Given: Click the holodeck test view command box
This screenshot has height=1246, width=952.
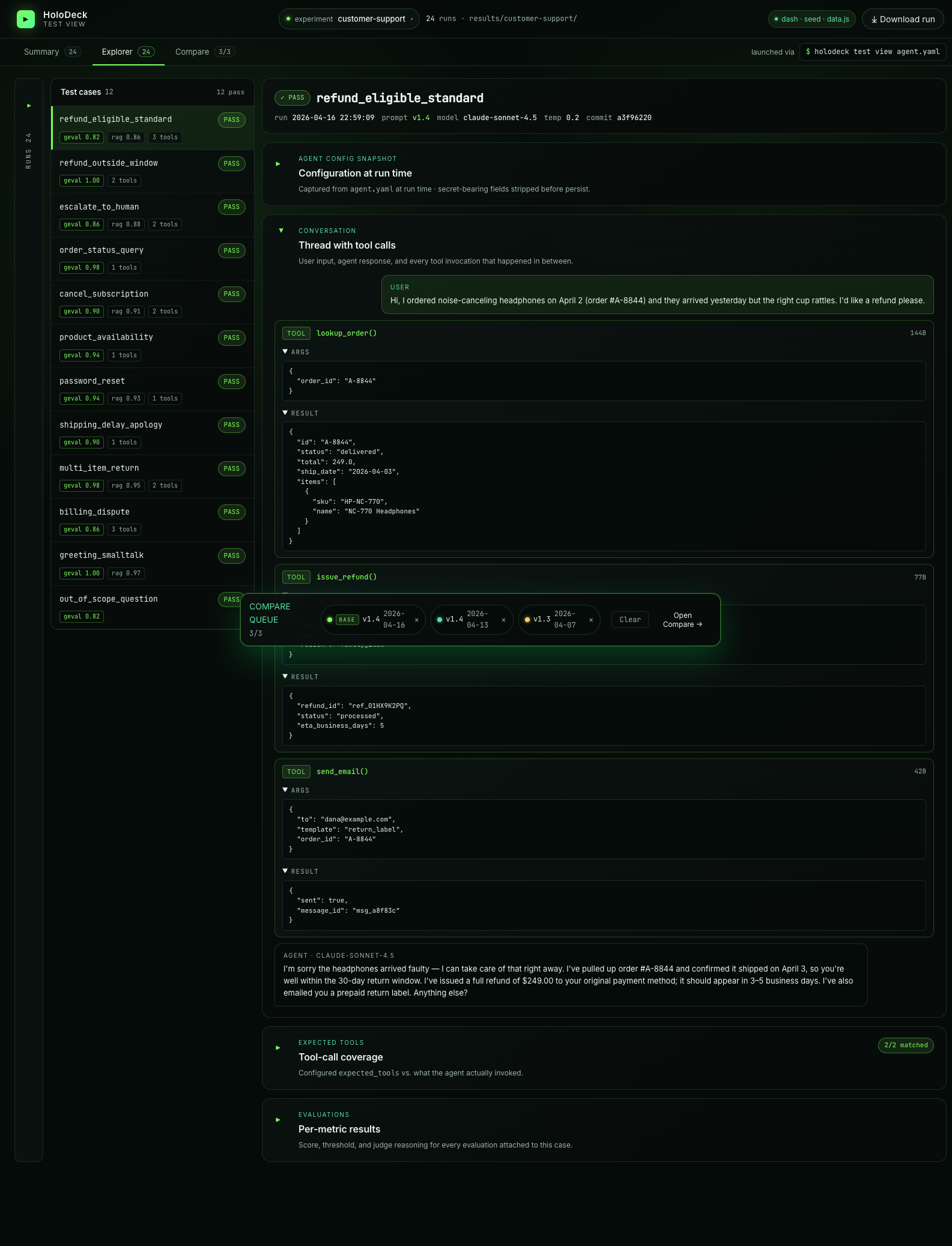Looking at the screenshot, I should pyautogui.click(x=873, y=52).
